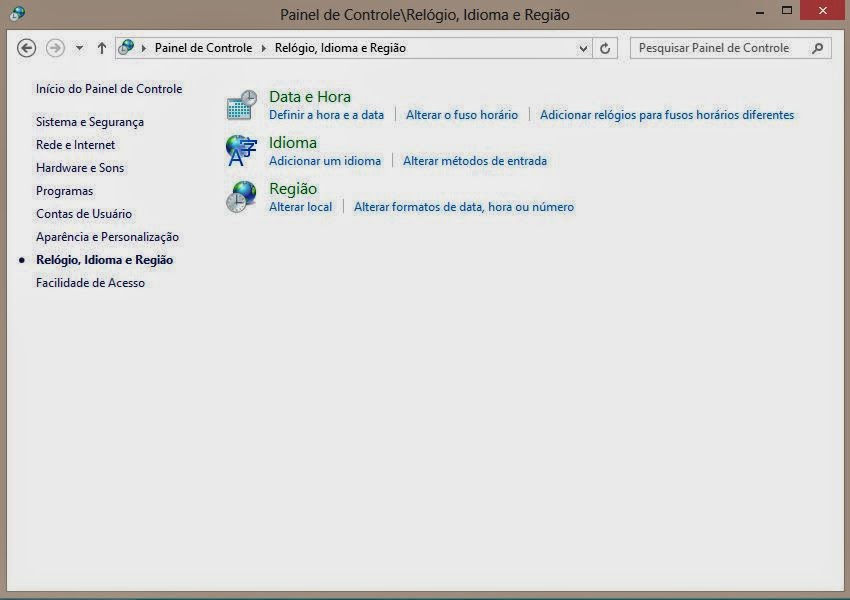This screenshot has width=850, height=600.
Task: Close the Control Panel window
Action: click(x=823, y=10)
